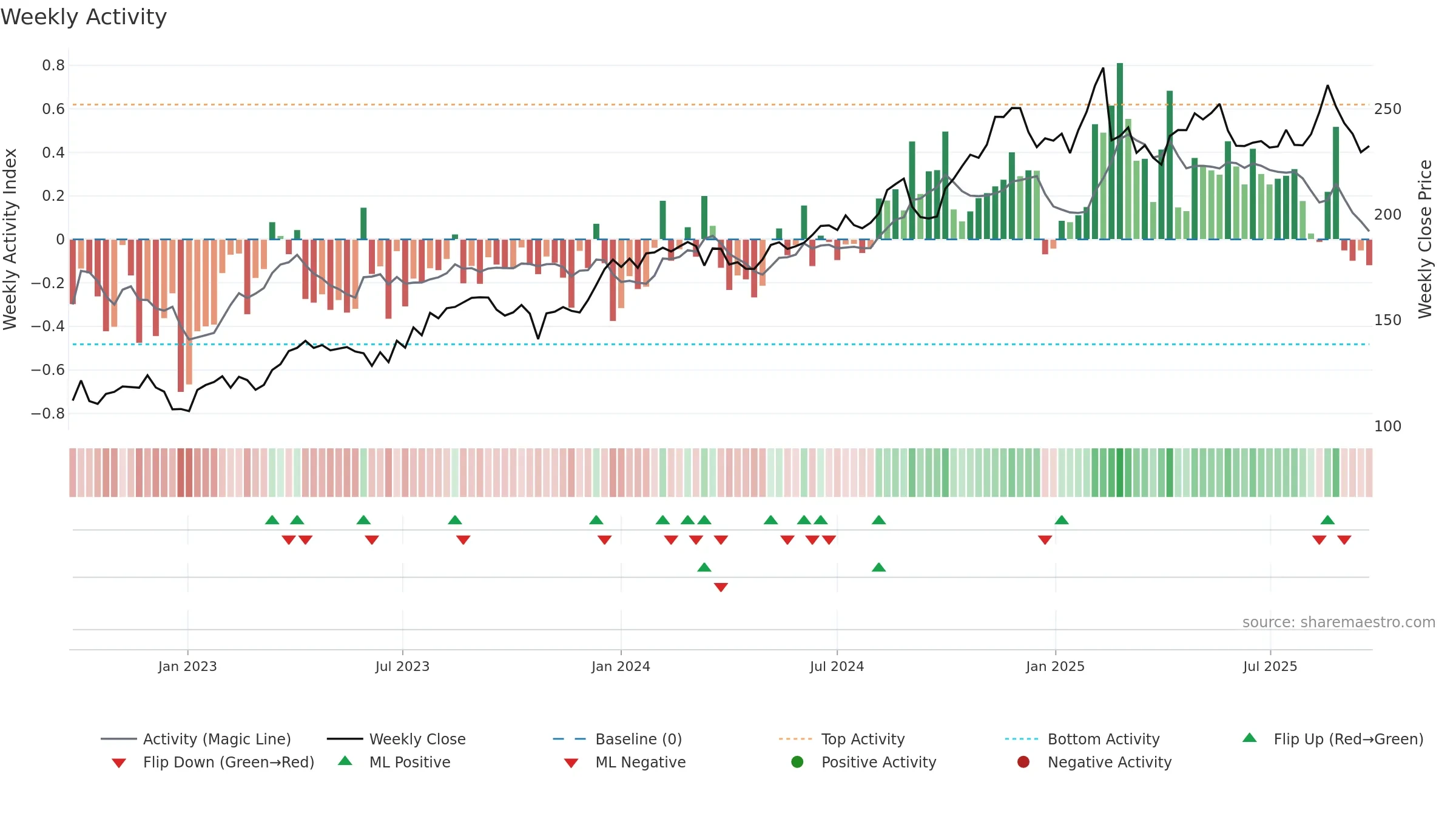1456x819 pixels.
Task: Click the 'Jan 2023' x-axis label
Action: pos(187,666)
